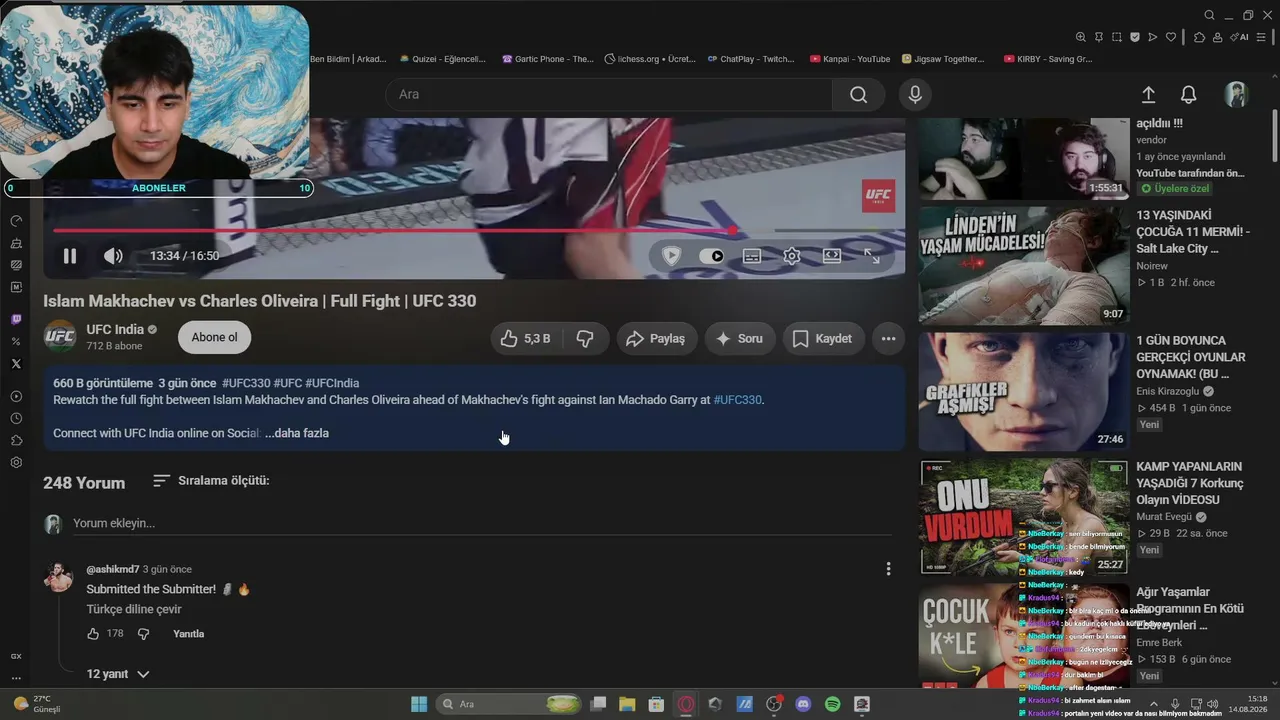
Task: Open the Linden'in Yaşam Mücadelesi thumbnail
Action: pyautogui.click(x=1024, y=266)
